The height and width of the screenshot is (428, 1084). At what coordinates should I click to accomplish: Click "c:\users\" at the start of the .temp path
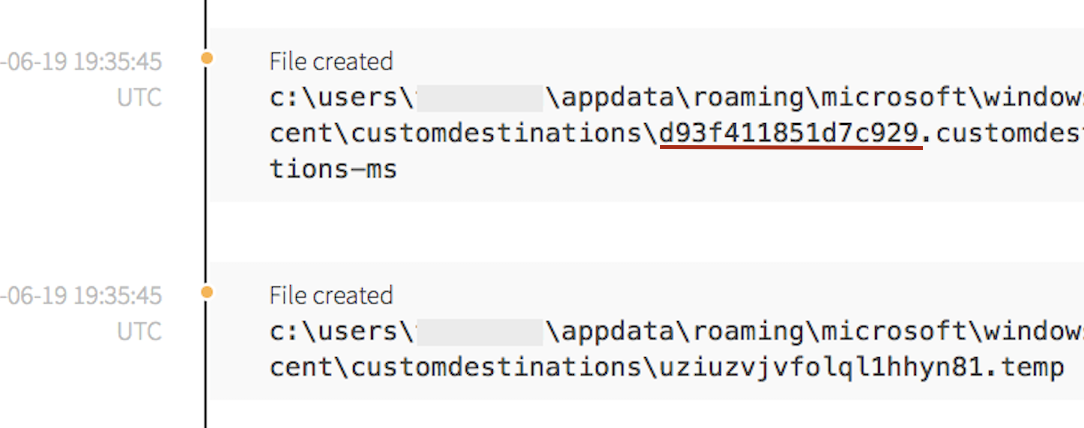340,332
